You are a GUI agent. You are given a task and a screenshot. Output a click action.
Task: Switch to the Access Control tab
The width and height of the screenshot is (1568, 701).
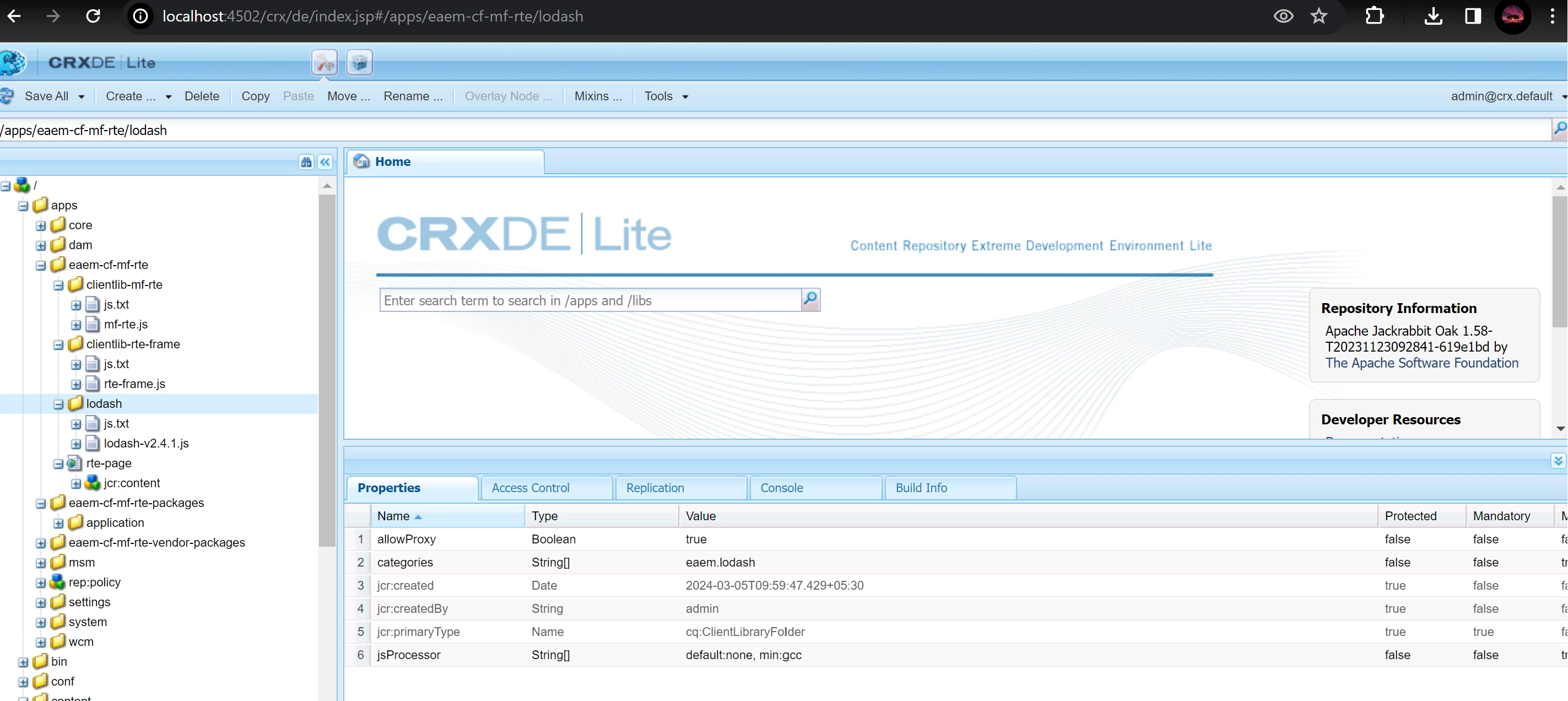(x=530, y=488)
